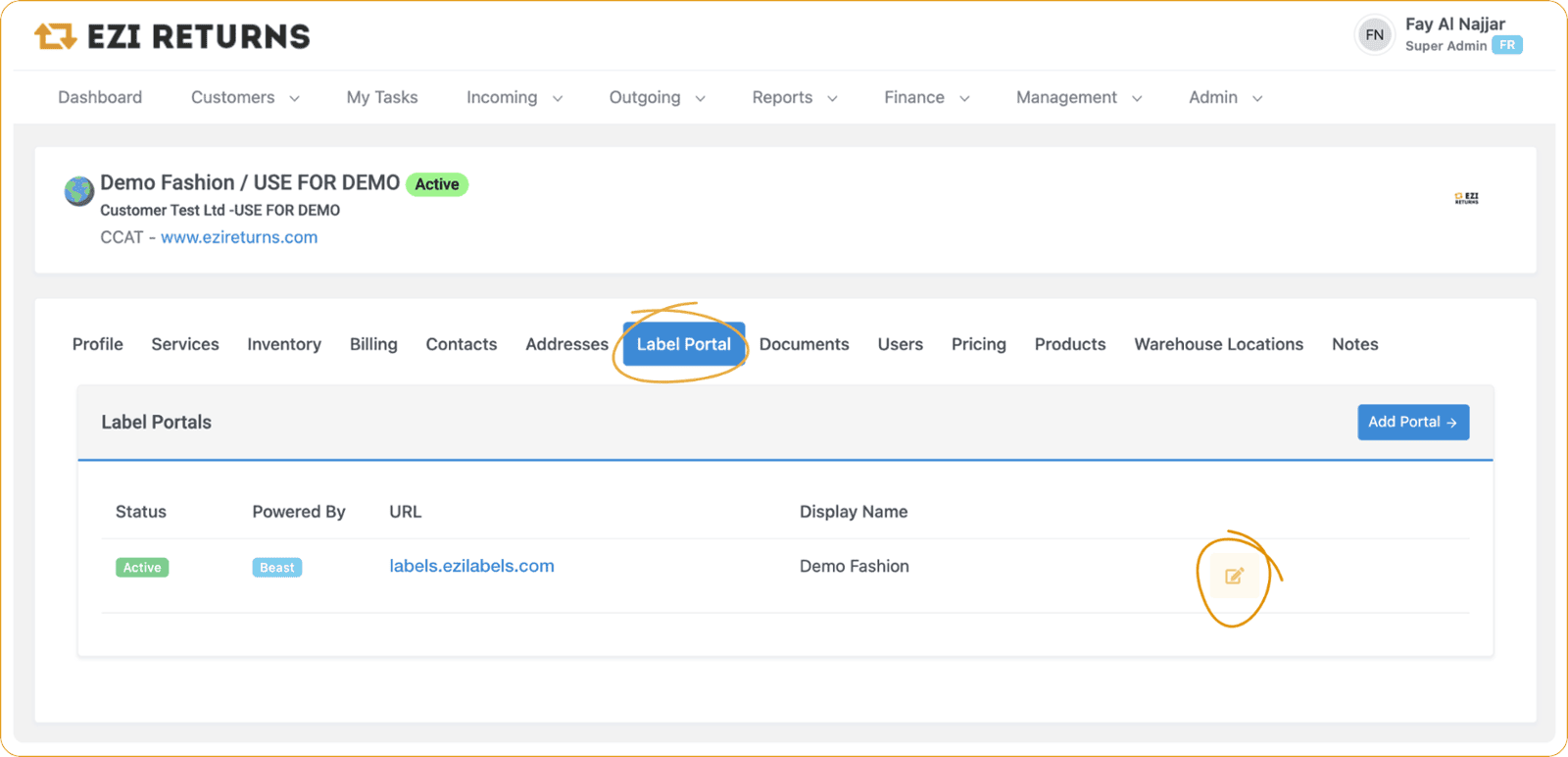Expand the Finance dropdown menu
Screen dimensions: 1568x757
(x=926, y=98)
